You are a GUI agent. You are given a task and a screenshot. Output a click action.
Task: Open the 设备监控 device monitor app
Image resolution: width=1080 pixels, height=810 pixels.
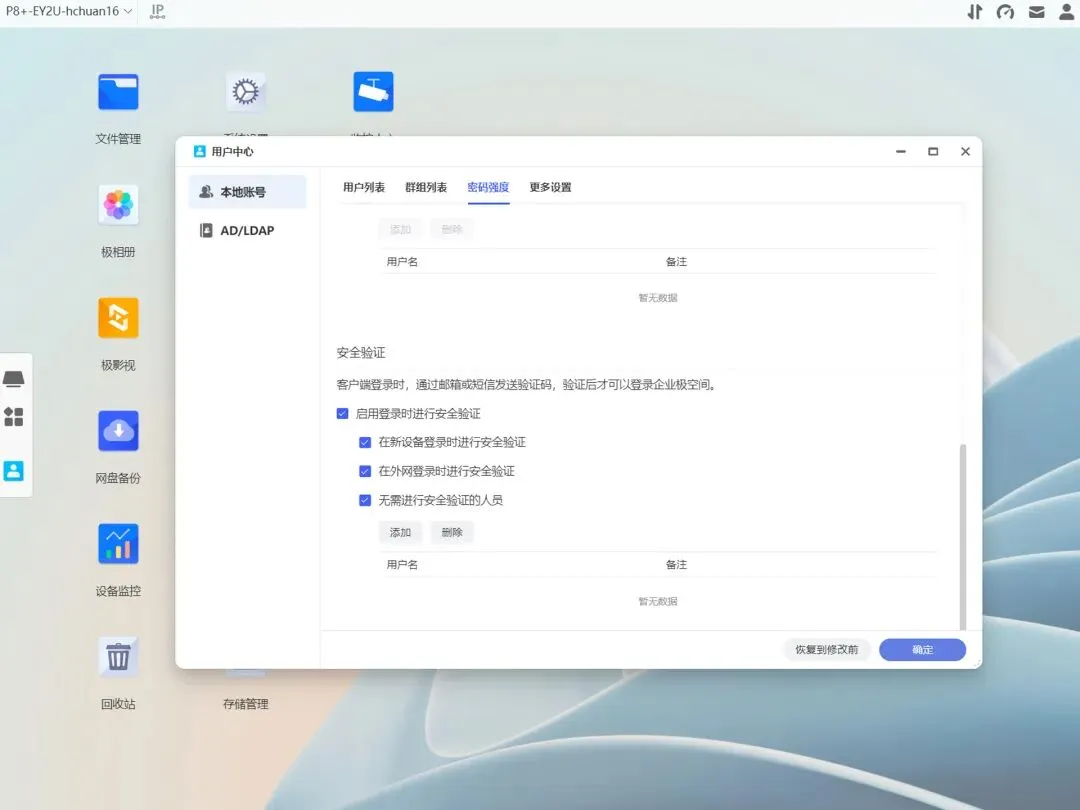click(x=118, y=543)
